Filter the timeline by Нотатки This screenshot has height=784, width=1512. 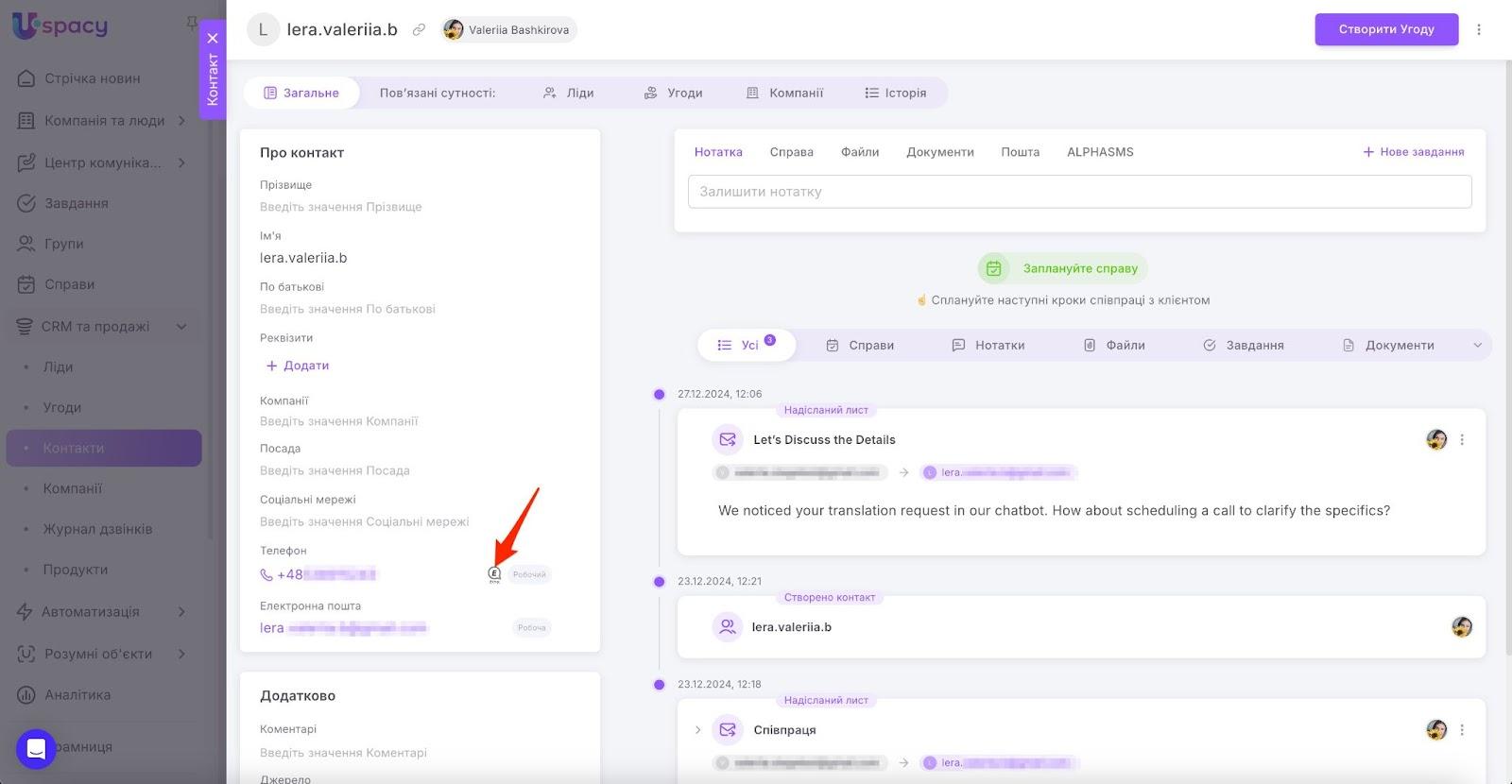point(988,346)
